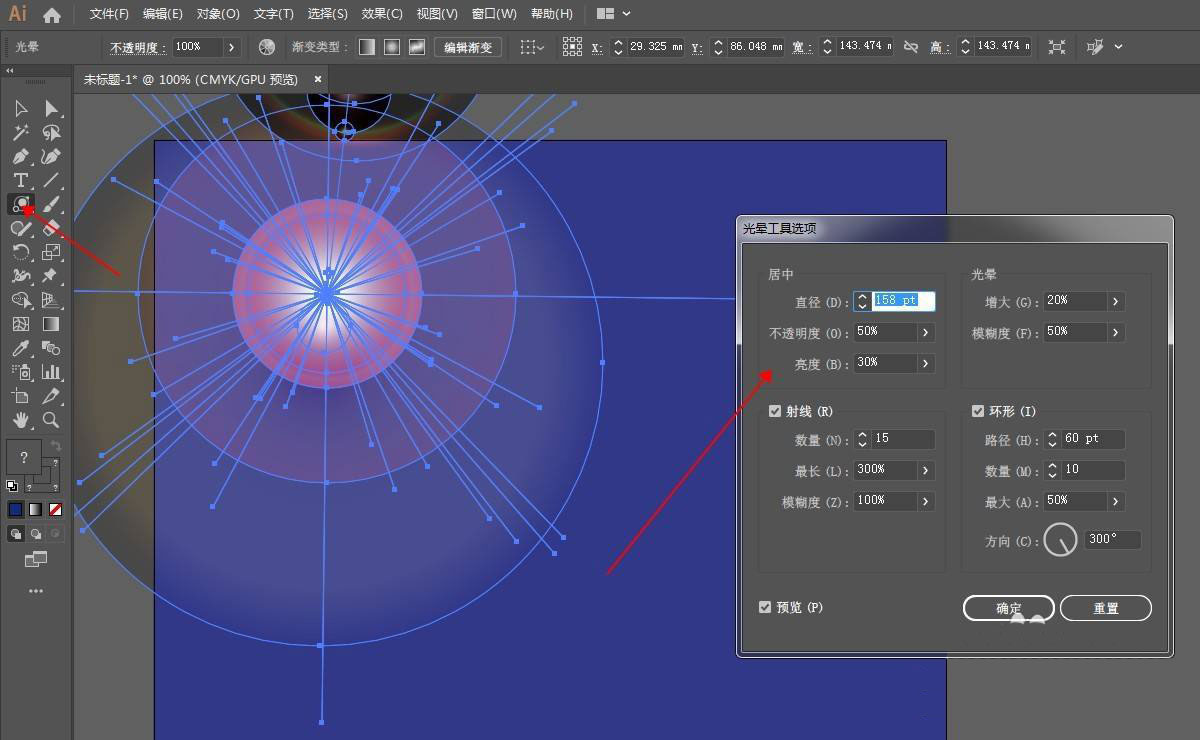Image resolution: width=1200 pixels, height=740 pixels.
Task: Click Edit Toolbar three-dots button
Action: click(36, 591)
